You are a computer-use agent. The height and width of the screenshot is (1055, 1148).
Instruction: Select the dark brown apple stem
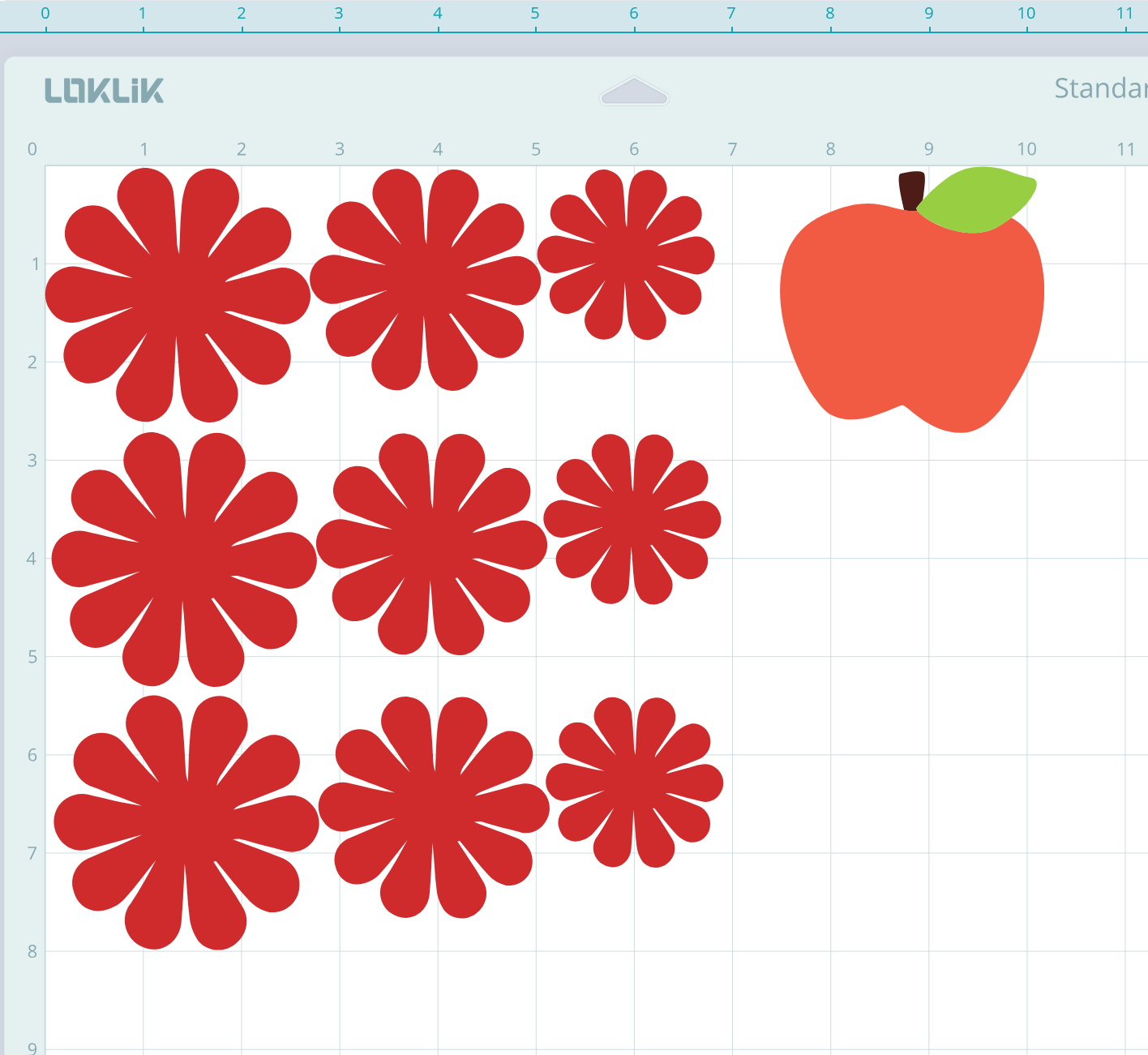click(x=911, y=190)
